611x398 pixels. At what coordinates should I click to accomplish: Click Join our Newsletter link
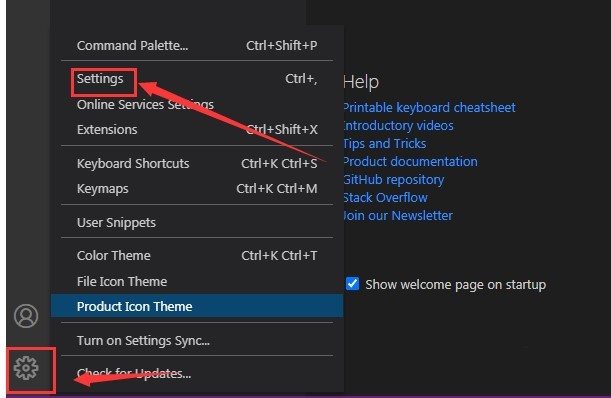398,216
